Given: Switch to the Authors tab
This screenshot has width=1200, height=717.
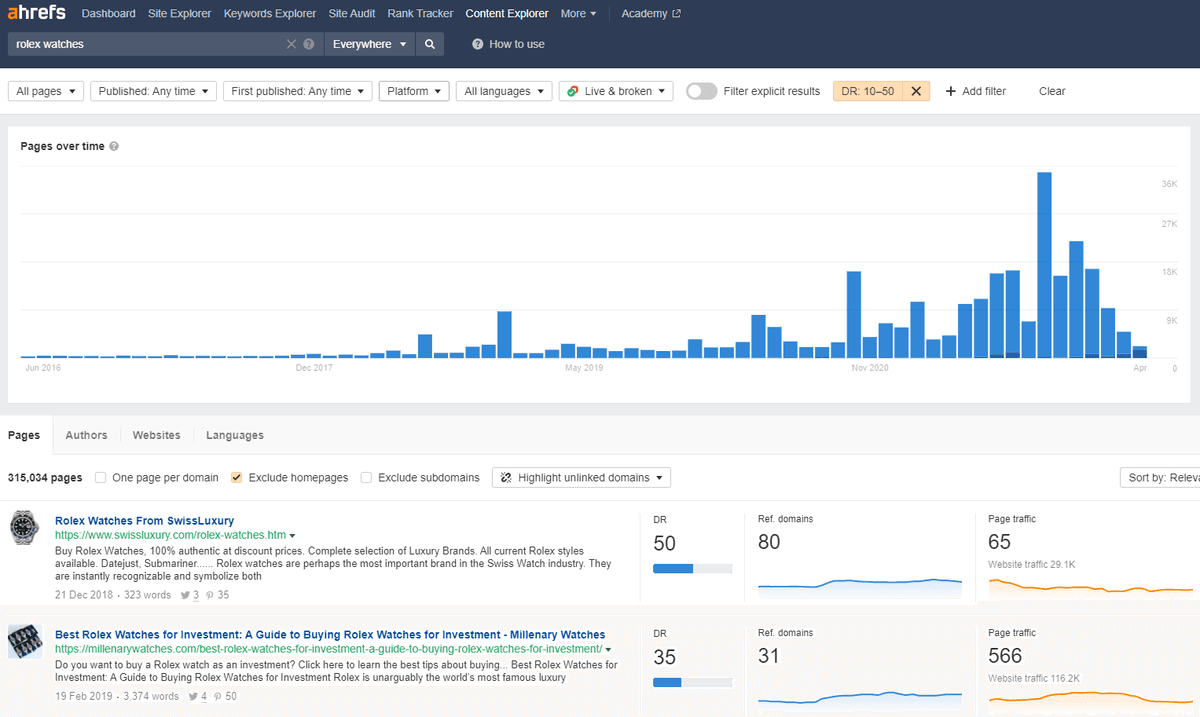Looking at the screenshot, I should [x=86, y=435].
